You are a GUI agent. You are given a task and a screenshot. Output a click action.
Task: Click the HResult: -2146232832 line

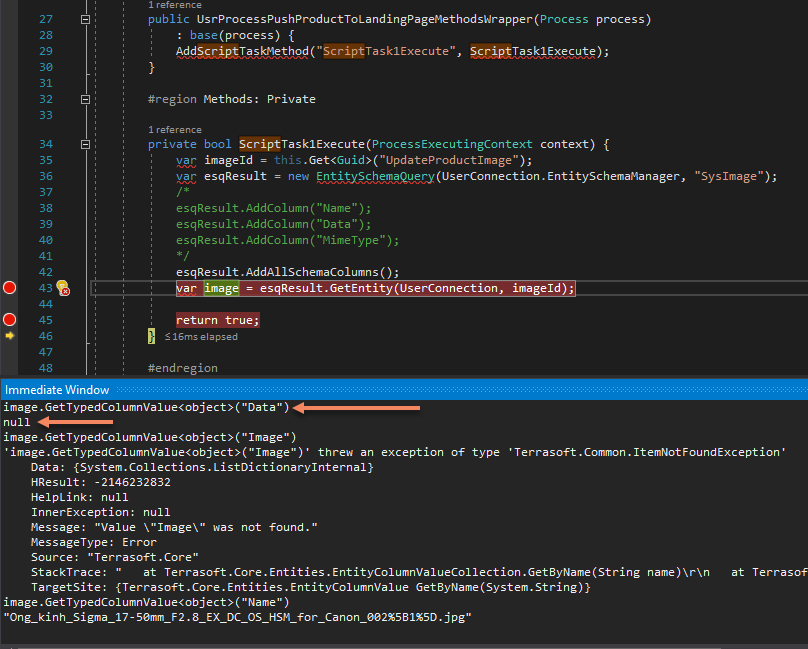(100, 482)
